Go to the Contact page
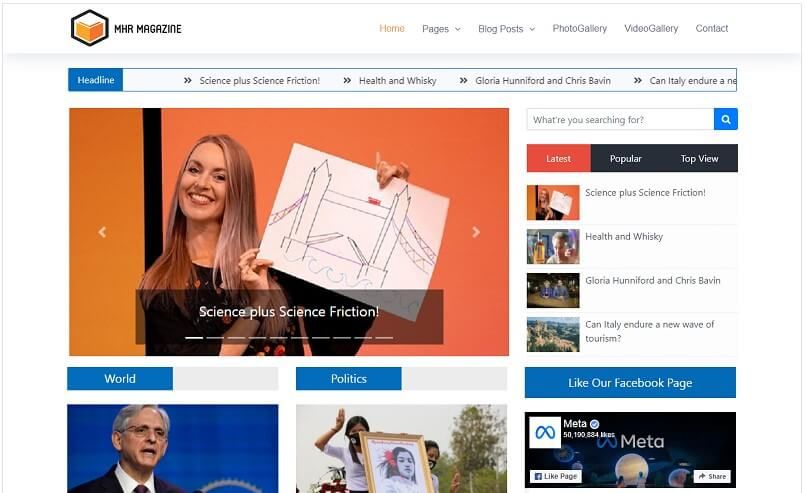The width and height of the screenshot is (806, 493). 711,28
